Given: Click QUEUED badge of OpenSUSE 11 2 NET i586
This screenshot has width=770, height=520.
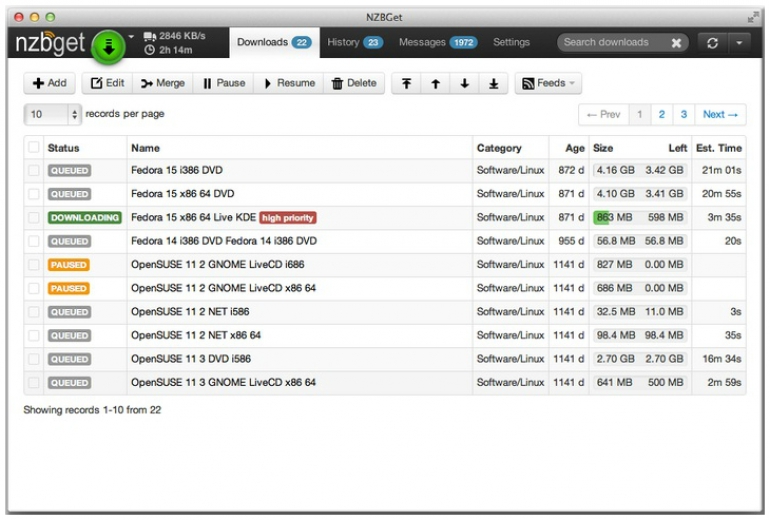Looking at the screenshot, I should (x=69, y=312).
